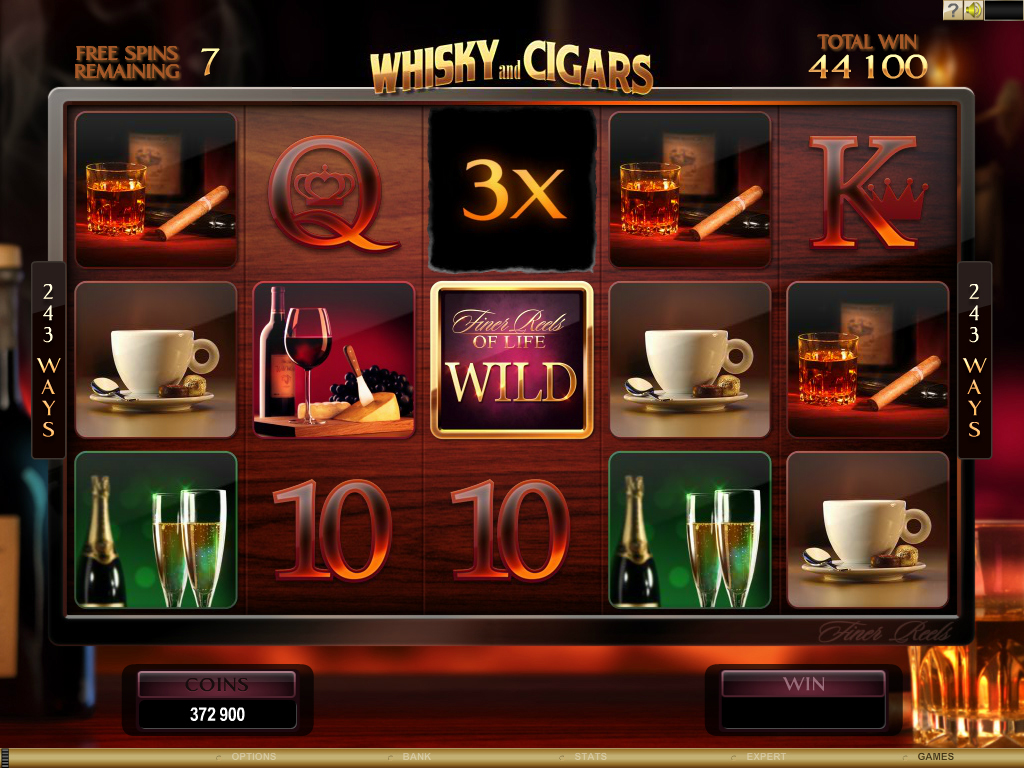Screen dimensions: 1024x768
Task: Open the STATS menu
Action: pos(590,756)
